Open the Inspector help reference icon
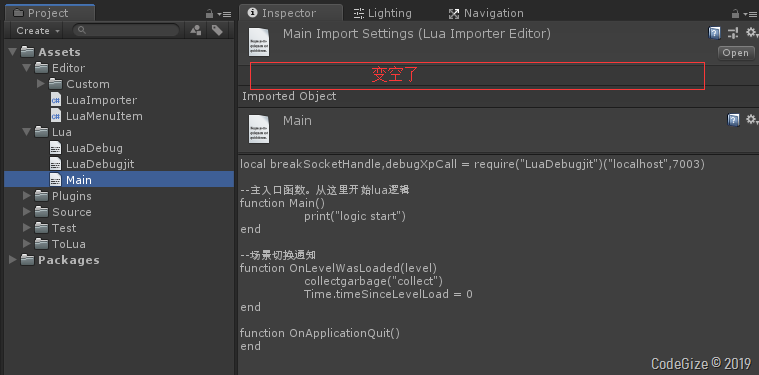 [714, 33]
